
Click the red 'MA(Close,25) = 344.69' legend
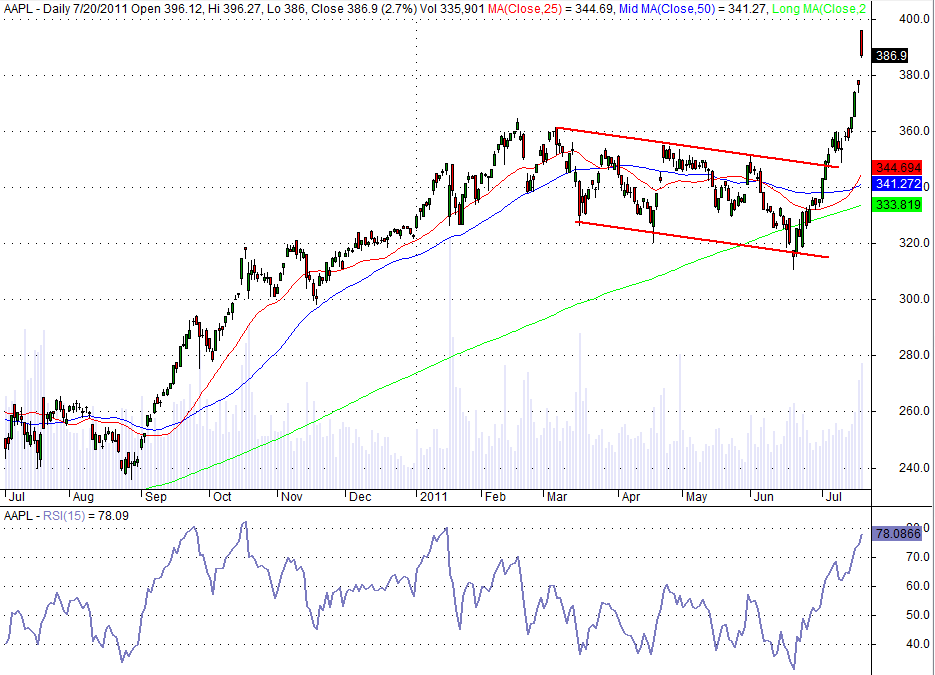click(x=552, y=8)
